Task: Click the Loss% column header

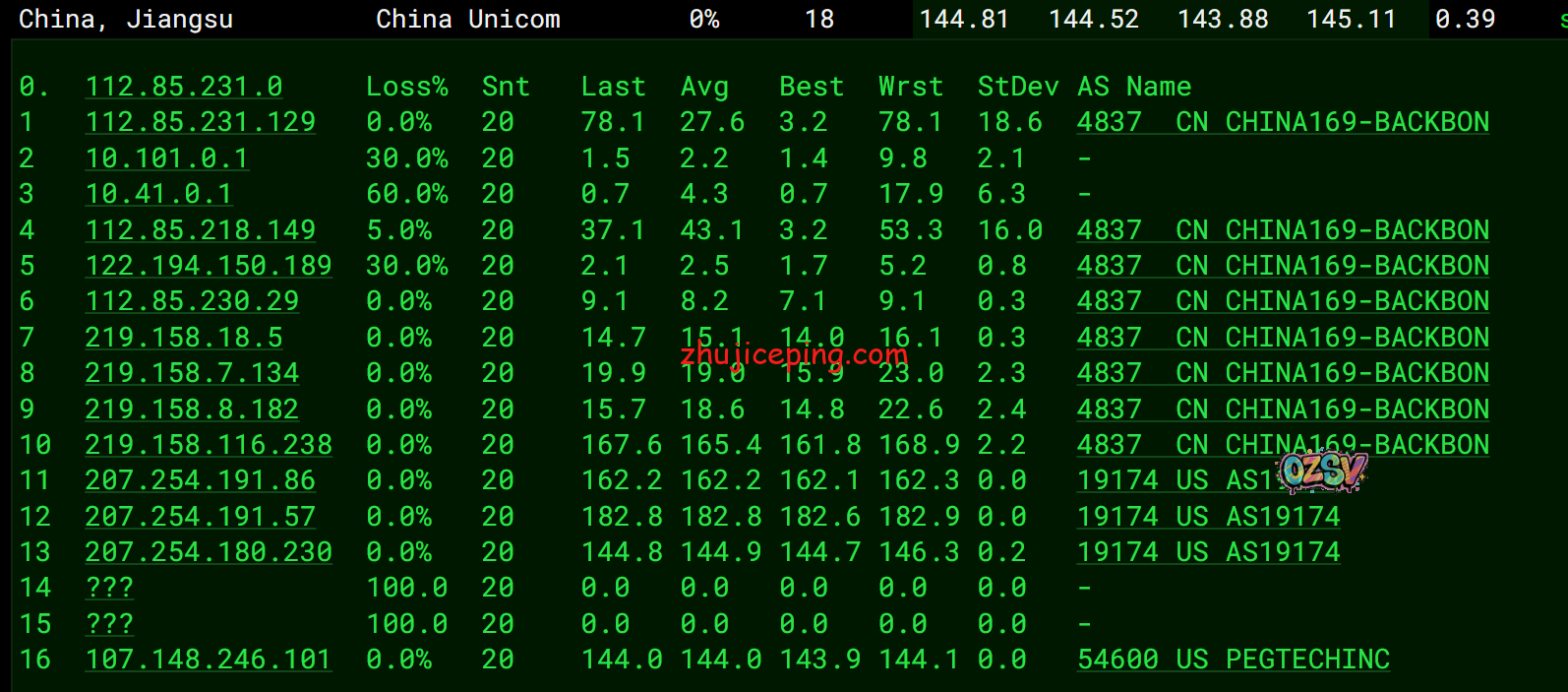Action: point(406,87)
